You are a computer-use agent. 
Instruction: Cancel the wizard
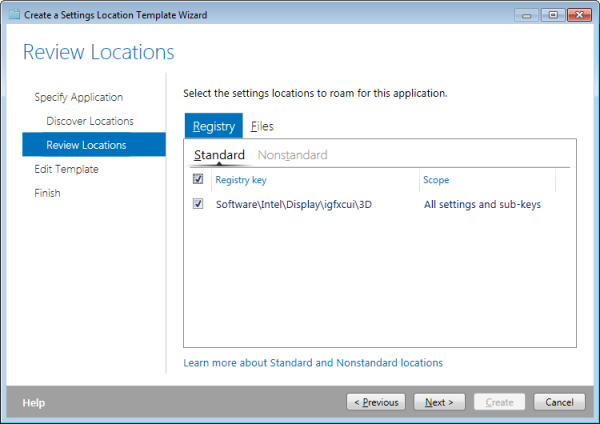pos(559,402)
